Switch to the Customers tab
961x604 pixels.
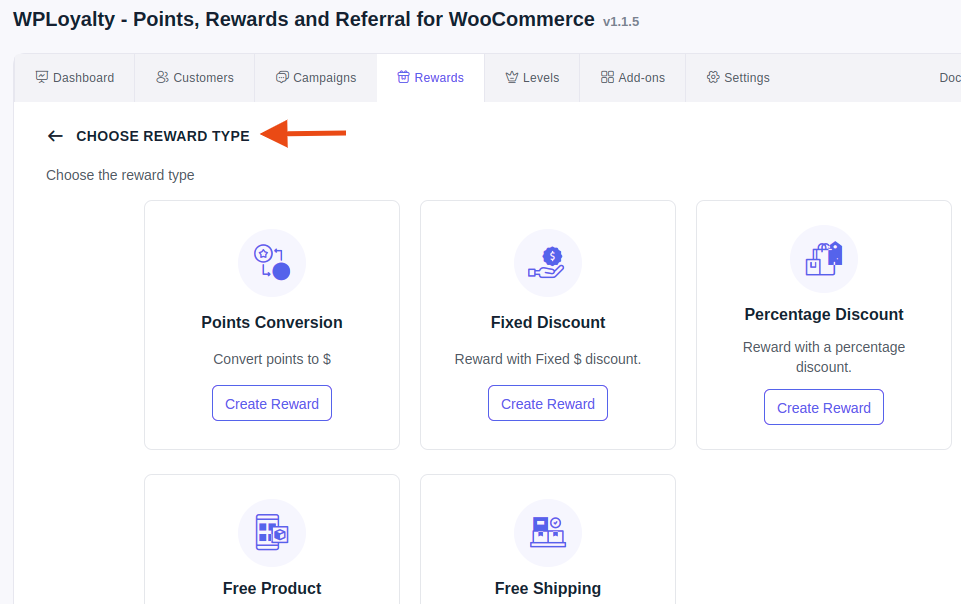pyautogui.click(x=195, y=78)
